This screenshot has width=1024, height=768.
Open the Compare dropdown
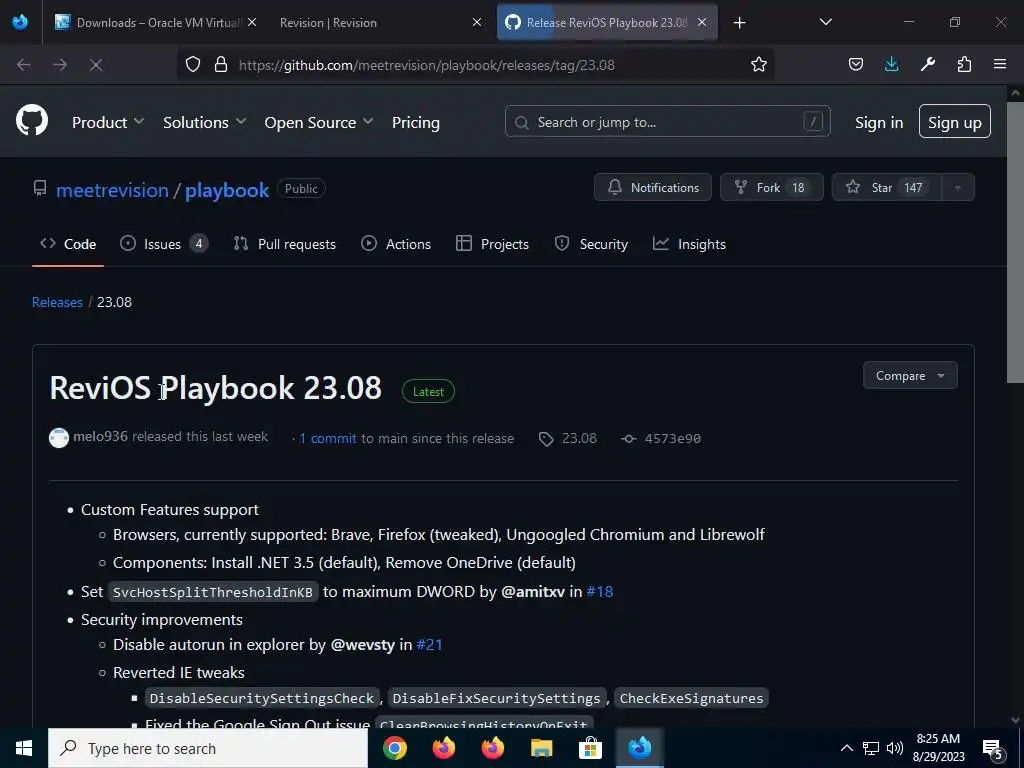click(910, 376)
